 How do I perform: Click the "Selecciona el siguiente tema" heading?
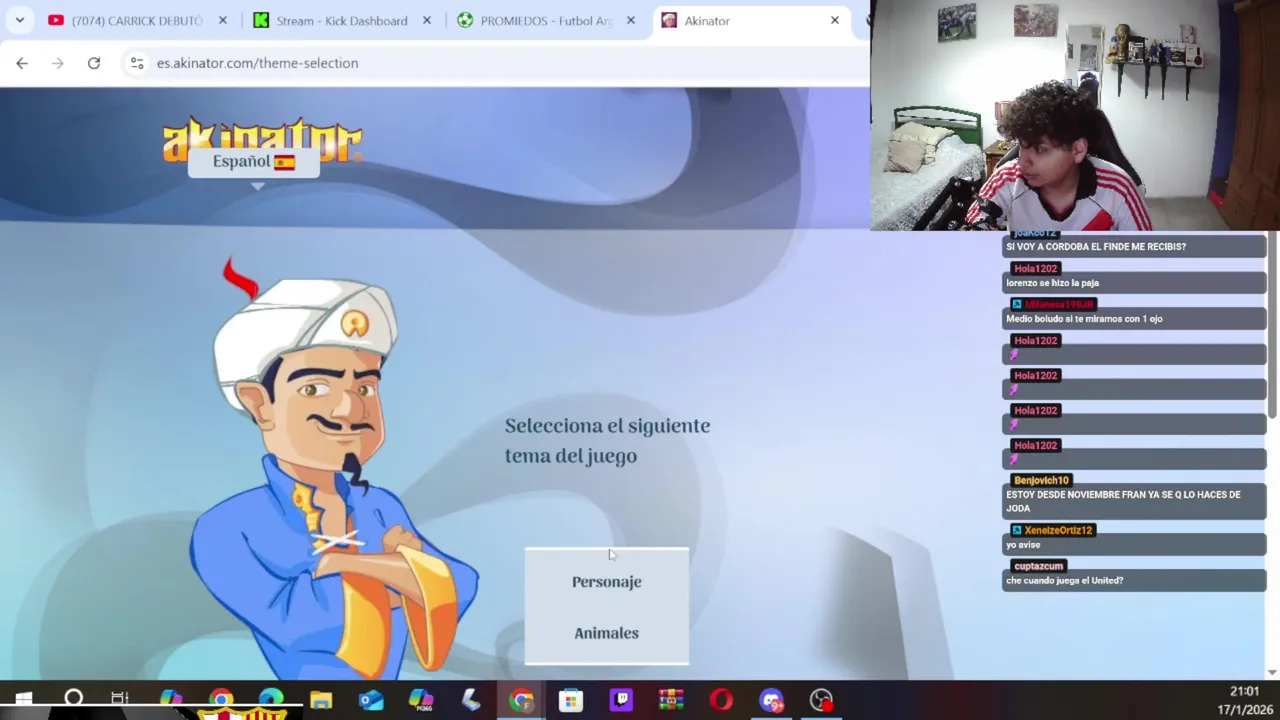607,441
